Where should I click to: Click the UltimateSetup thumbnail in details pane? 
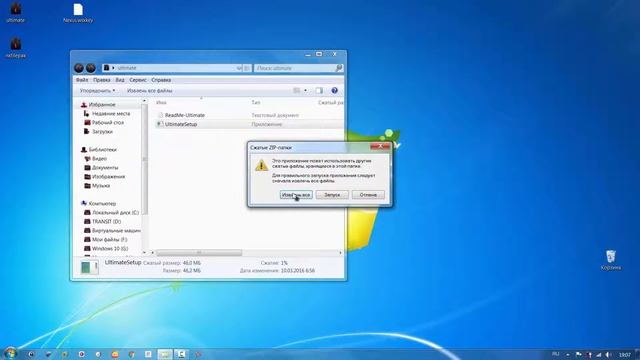point(89,267)
